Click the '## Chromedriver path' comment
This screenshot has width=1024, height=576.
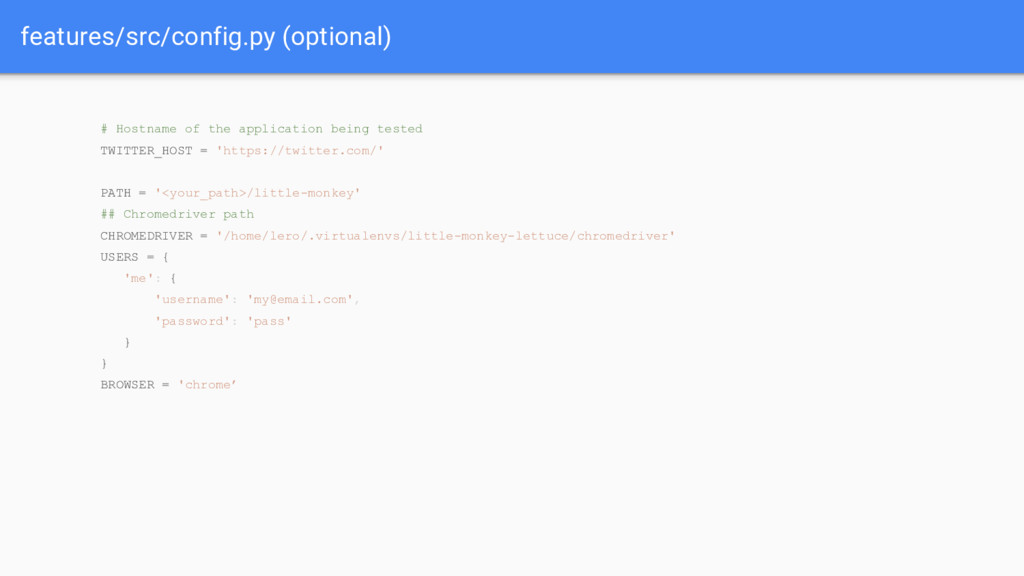177,214
